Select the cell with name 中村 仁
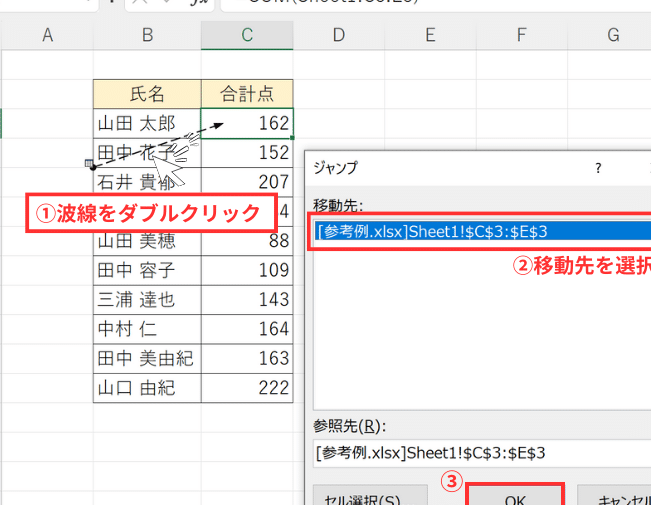Image resolution: width=651 pixels, height=505 pixels. [147, 329]
